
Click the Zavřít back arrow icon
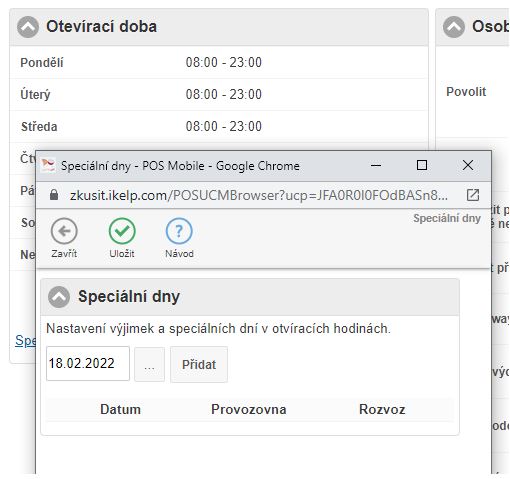64,231
